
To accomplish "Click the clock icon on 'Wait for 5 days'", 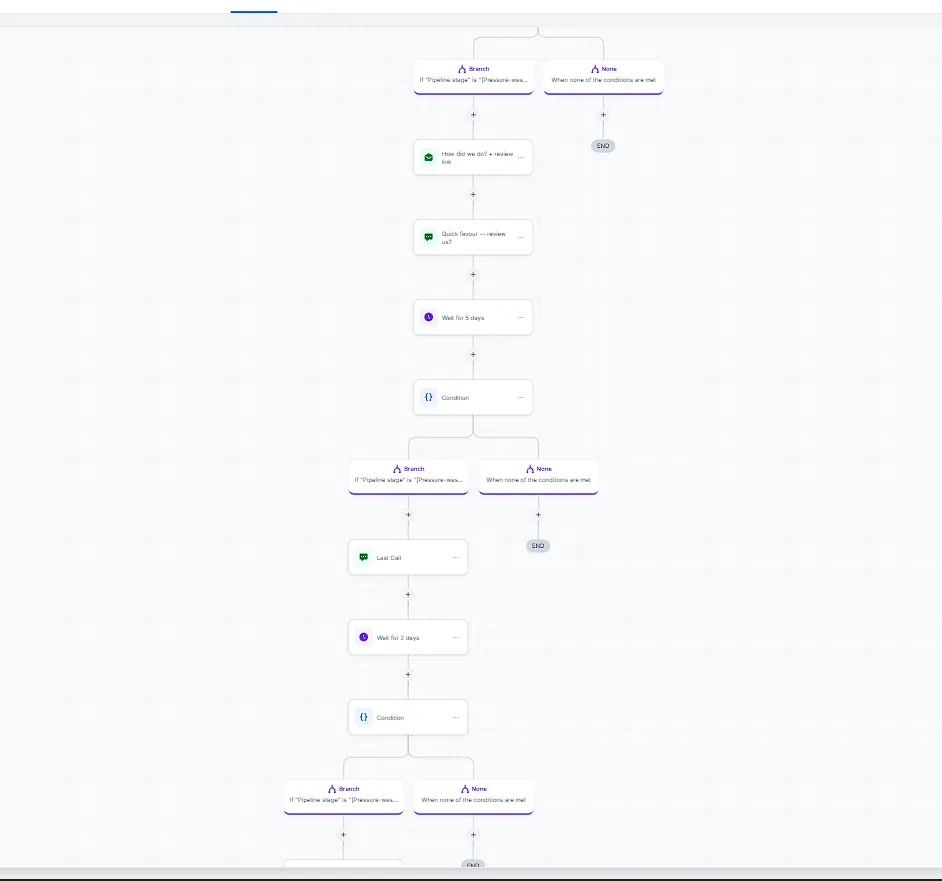I will click(428, 317).
